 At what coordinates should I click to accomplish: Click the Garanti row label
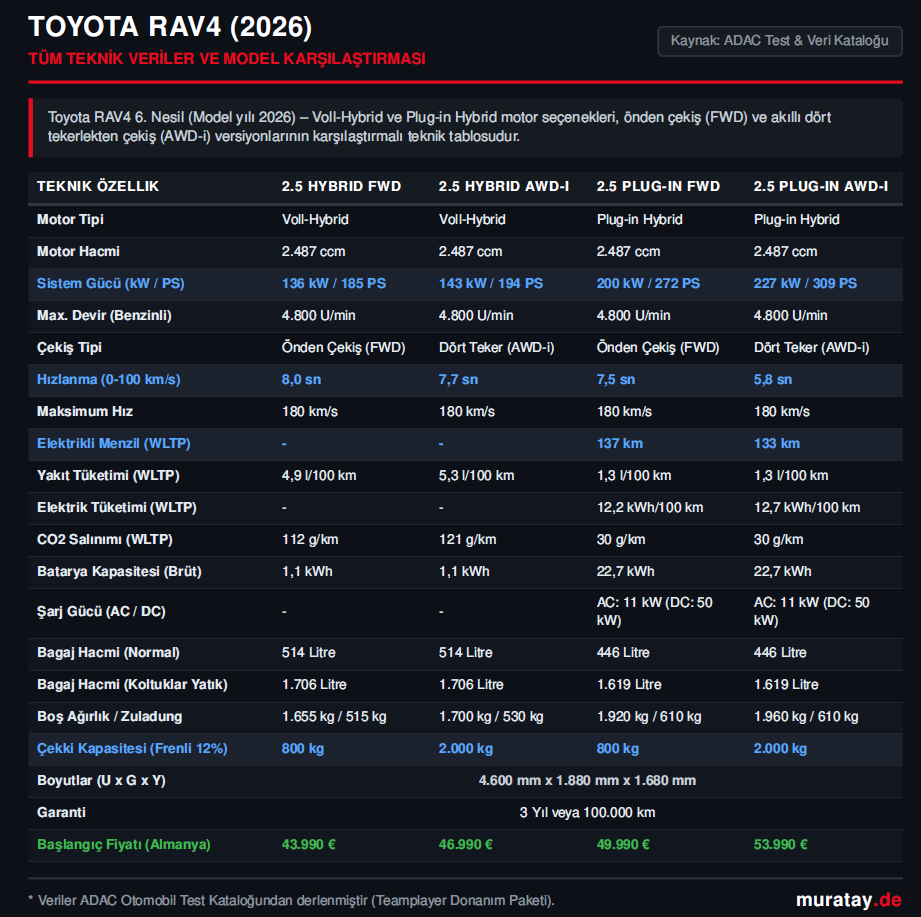pyautogui.click(x=61, y=812)
